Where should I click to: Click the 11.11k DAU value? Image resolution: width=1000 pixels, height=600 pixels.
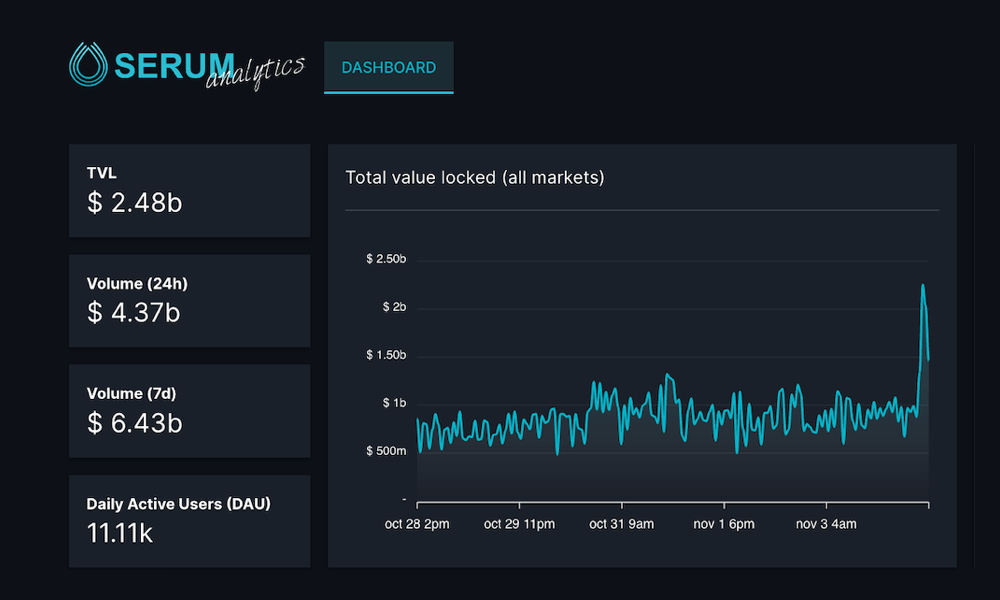click(119, 533)
